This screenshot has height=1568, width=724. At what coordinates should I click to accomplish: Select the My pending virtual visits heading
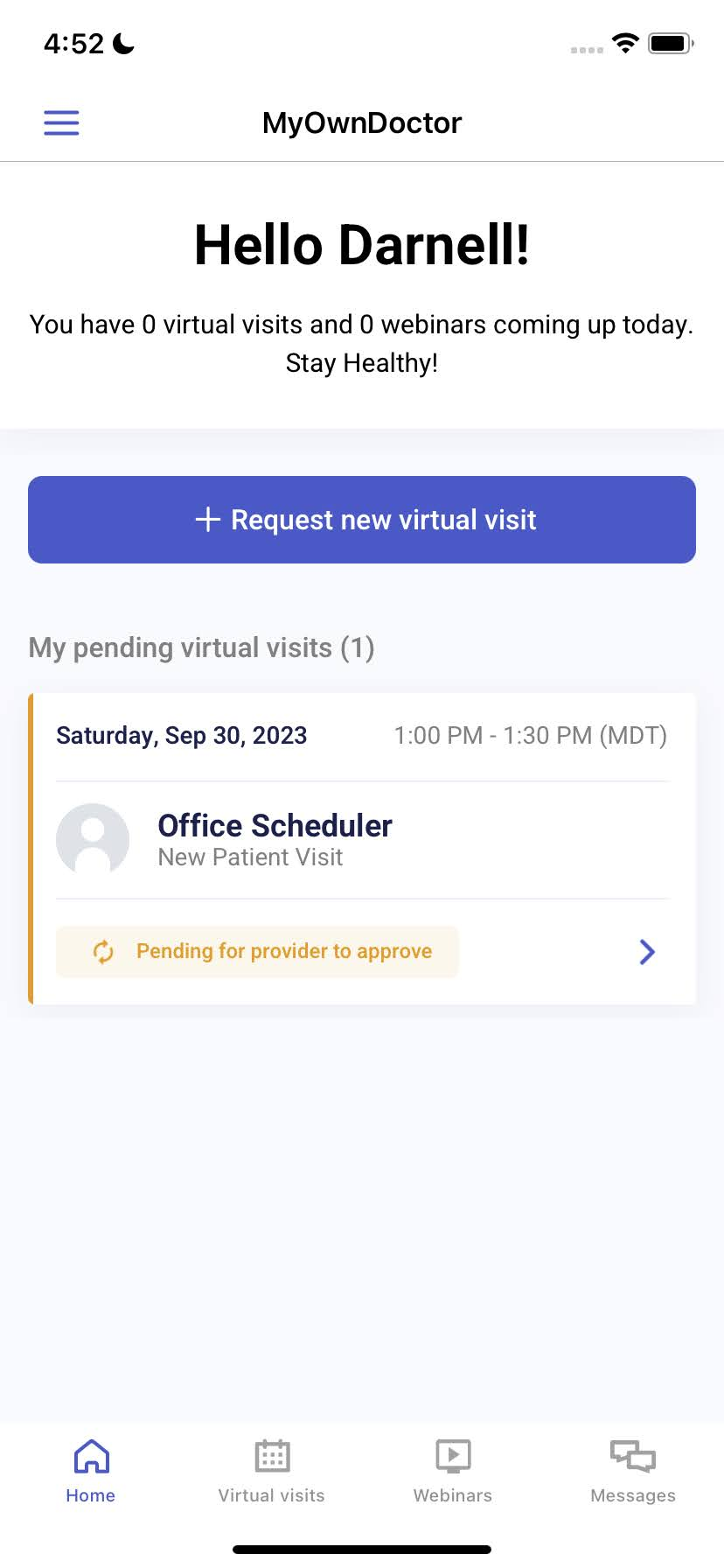click(201, 647)
